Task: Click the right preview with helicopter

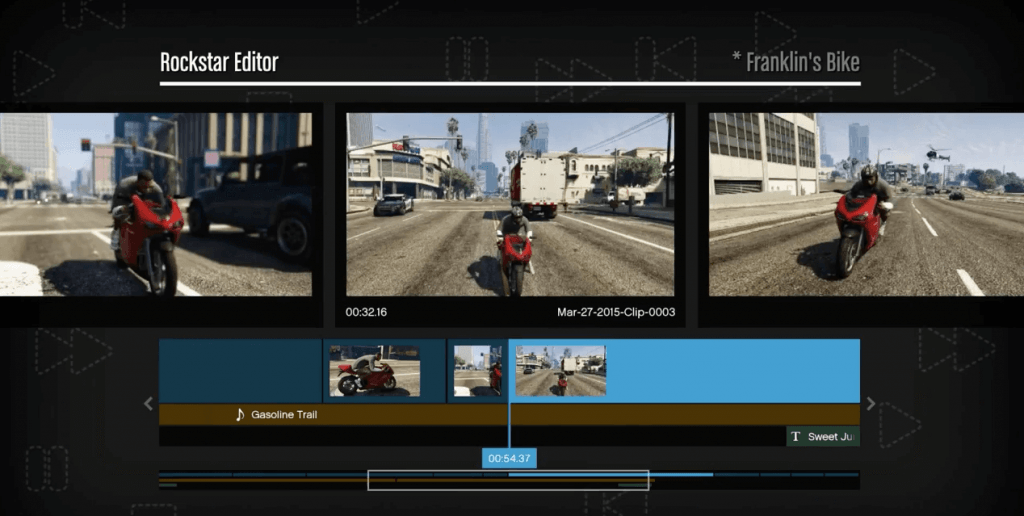Action: [867, 204]
